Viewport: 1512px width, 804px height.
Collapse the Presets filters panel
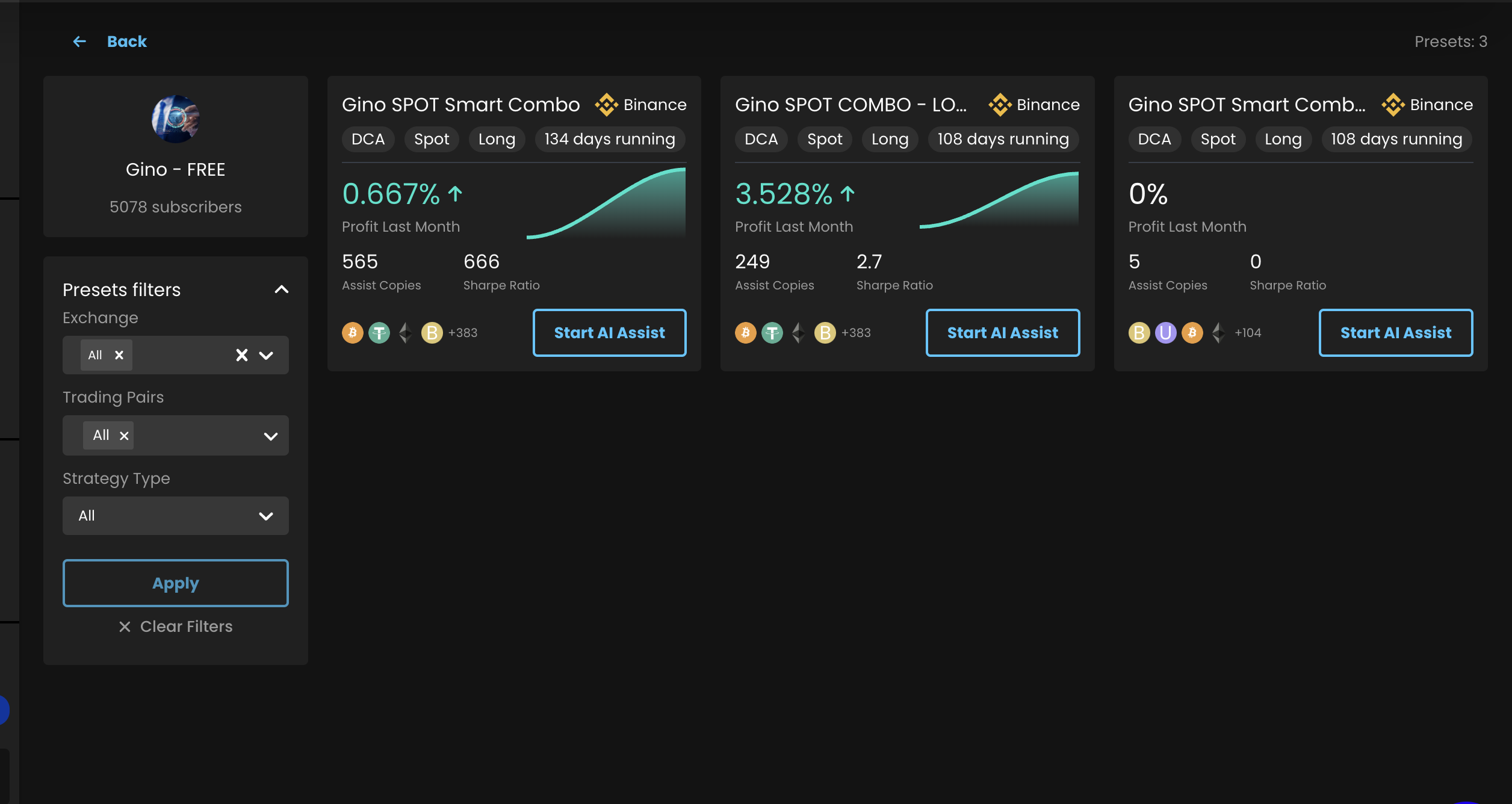[x=282, y=289]
